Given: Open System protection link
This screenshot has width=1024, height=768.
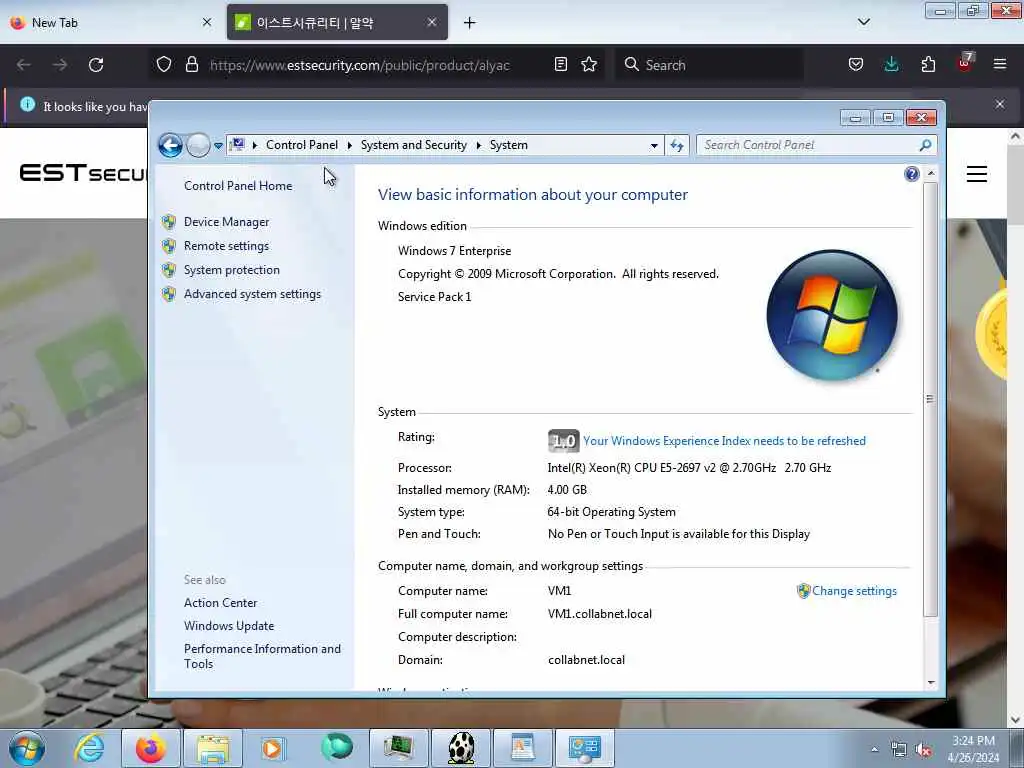Looking at the screenshot, I should click(231, 270).
